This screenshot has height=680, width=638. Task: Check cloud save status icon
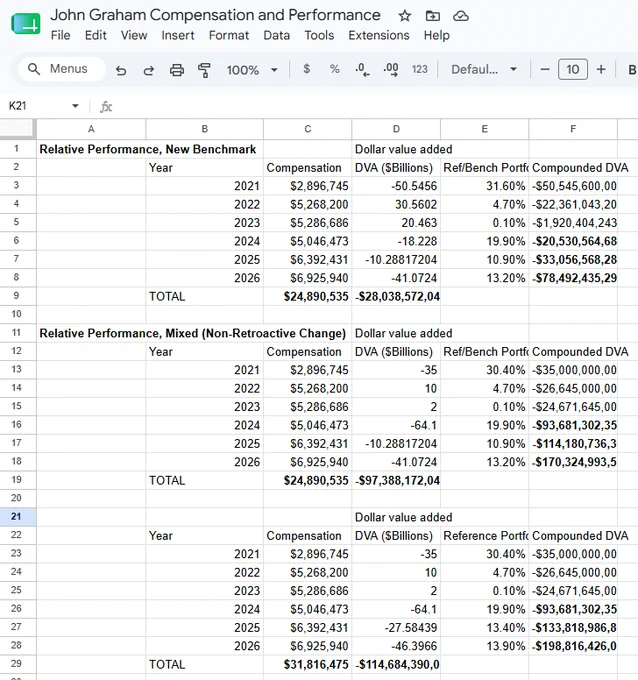click(x=461, y=16)
